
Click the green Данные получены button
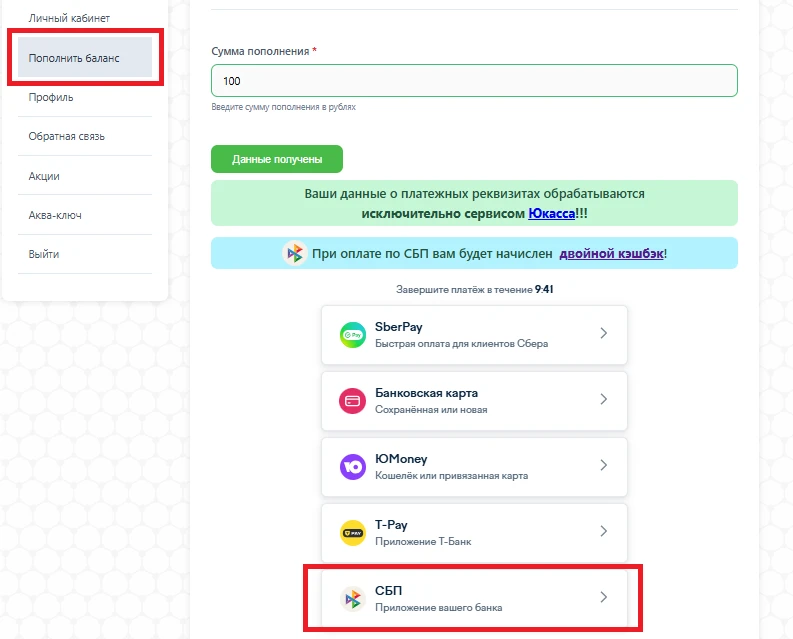277,159
